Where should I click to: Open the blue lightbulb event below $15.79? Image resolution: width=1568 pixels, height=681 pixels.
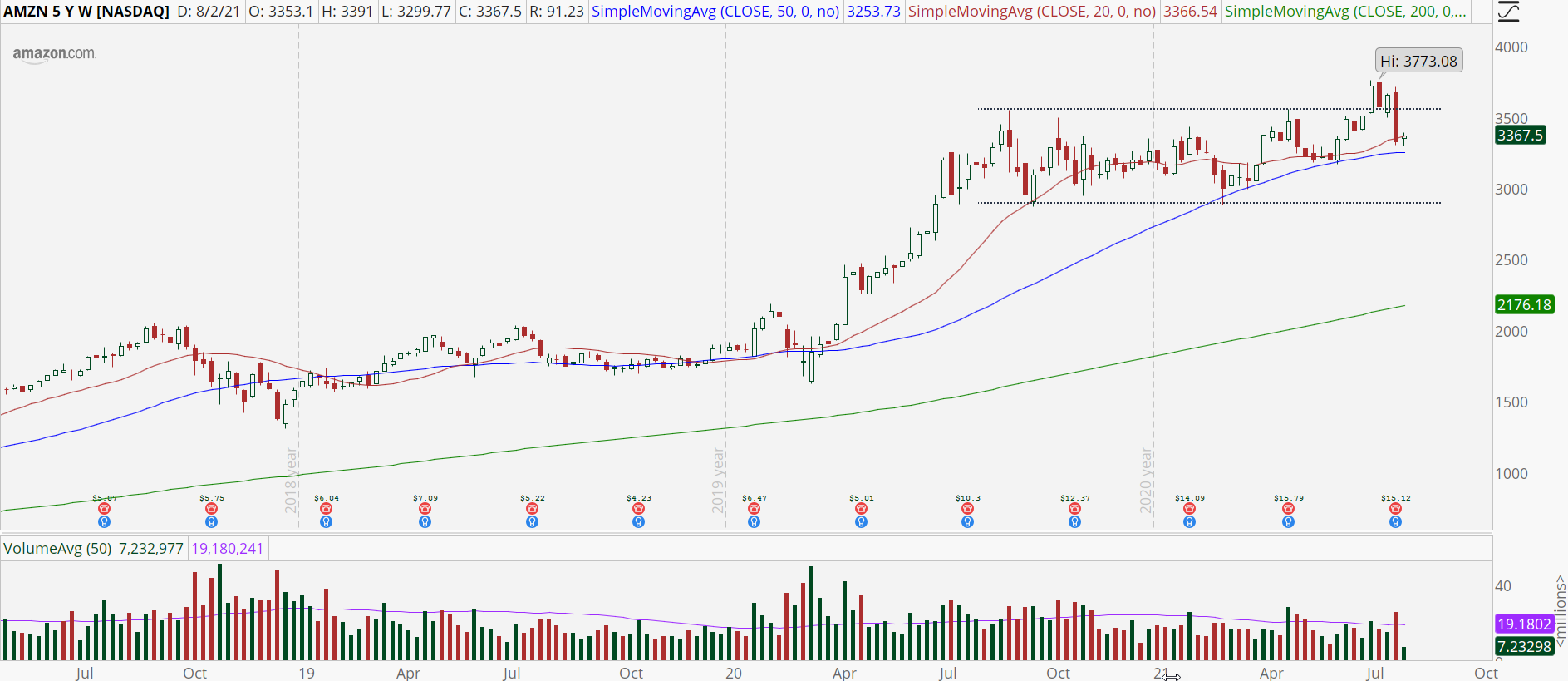pyautogui.click(x=1289, y=522)
